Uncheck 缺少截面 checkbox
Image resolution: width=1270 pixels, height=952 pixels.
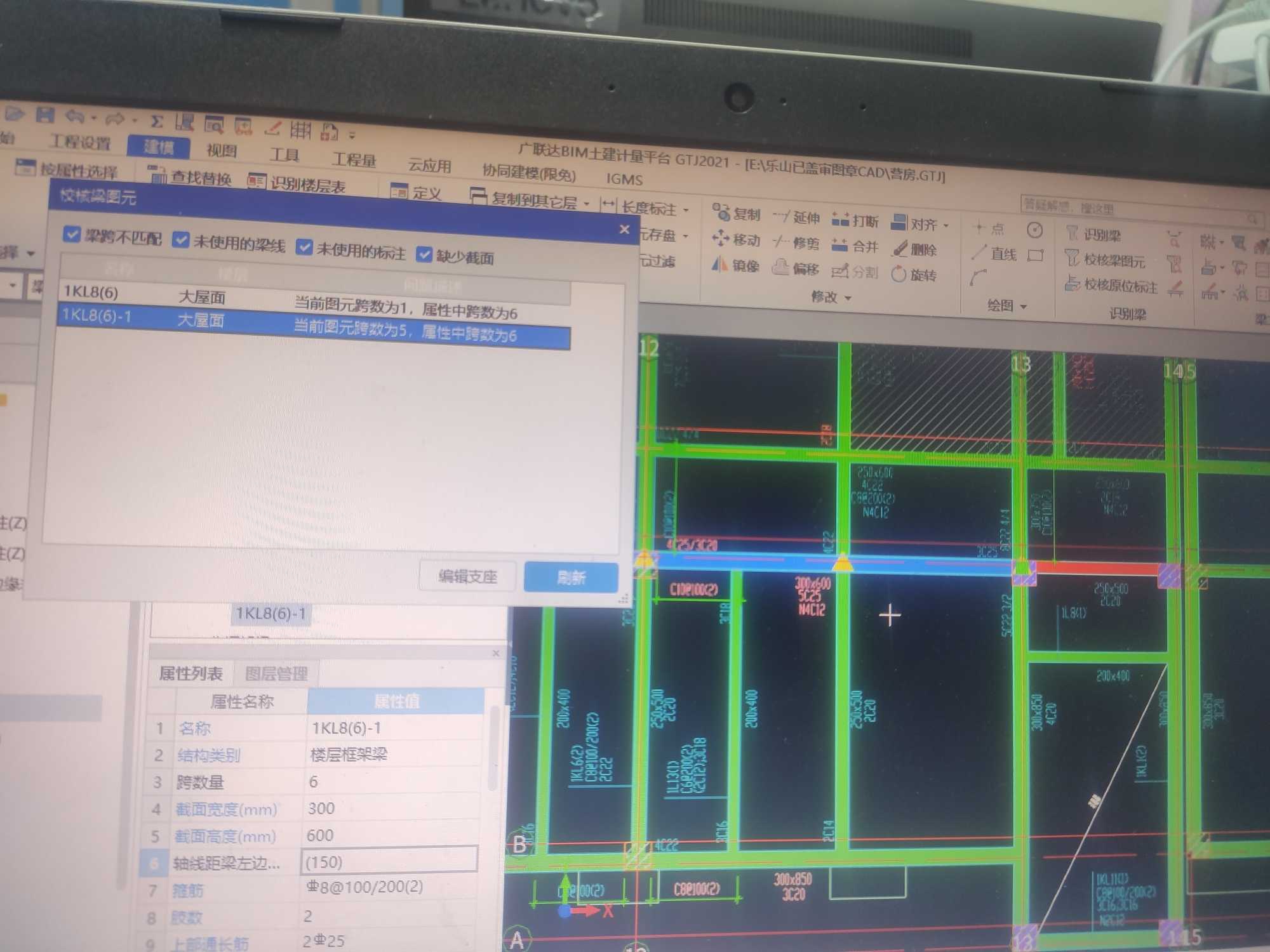pos(424,254)
